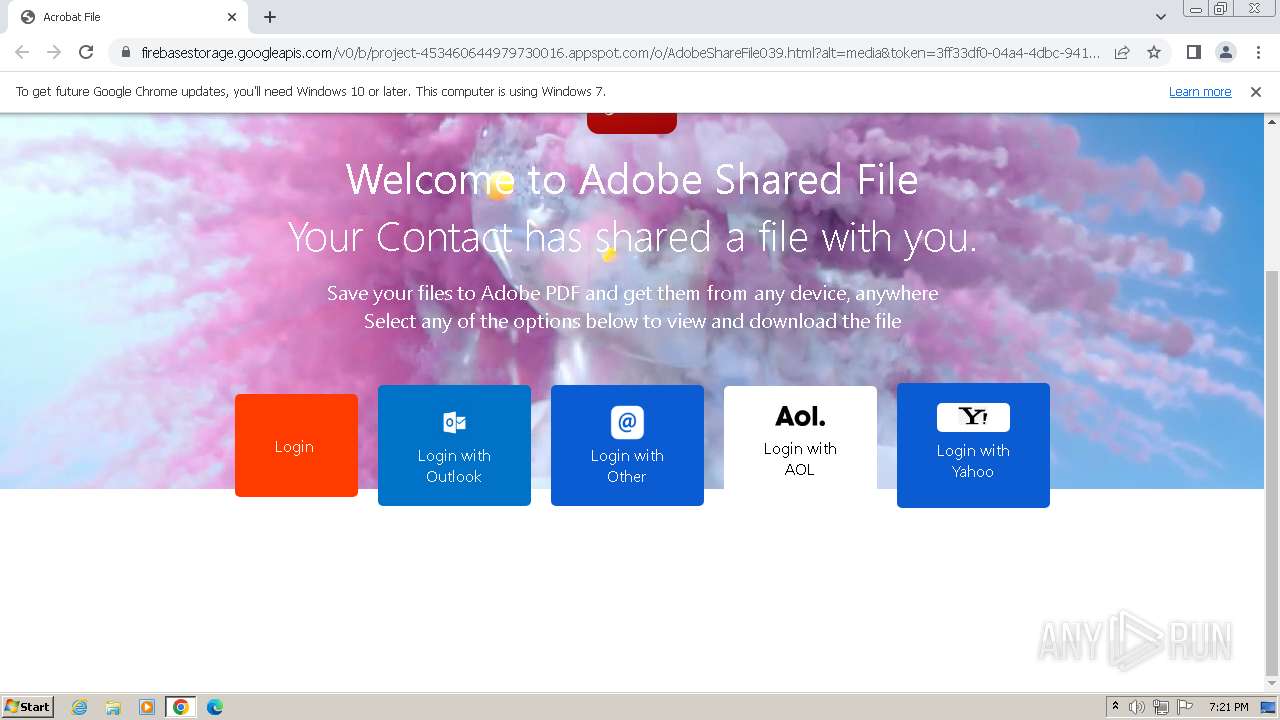Go back to previous page
The height and width of the screenshot is (720, 1280).
[x=22, y=52]
